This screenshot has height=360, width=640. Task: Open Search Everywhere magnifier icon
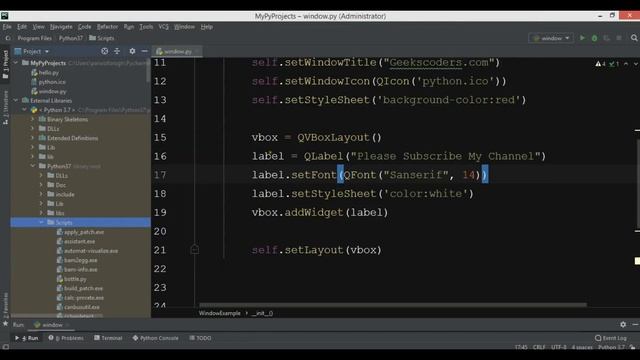(x=634, y=38)
